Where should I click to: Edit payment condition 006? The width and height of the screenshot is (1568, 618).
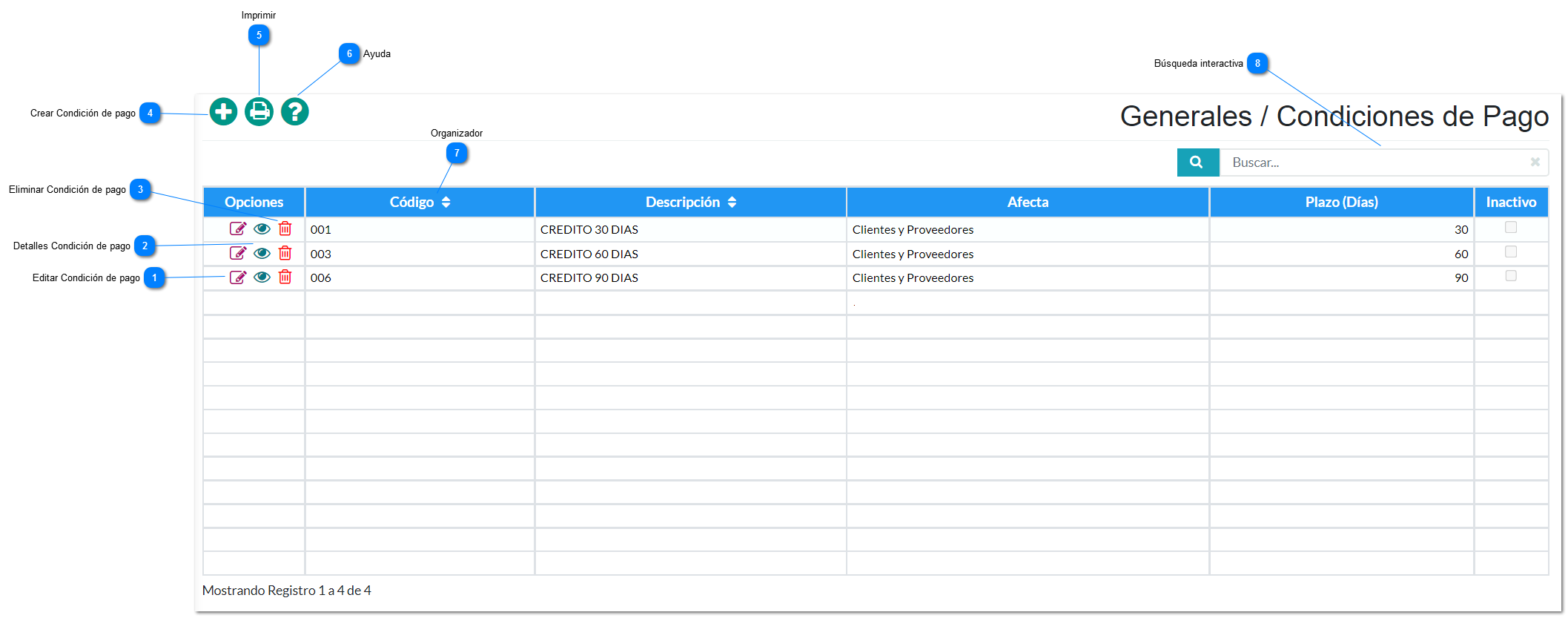pyautogui.click(x=237, y=277)
